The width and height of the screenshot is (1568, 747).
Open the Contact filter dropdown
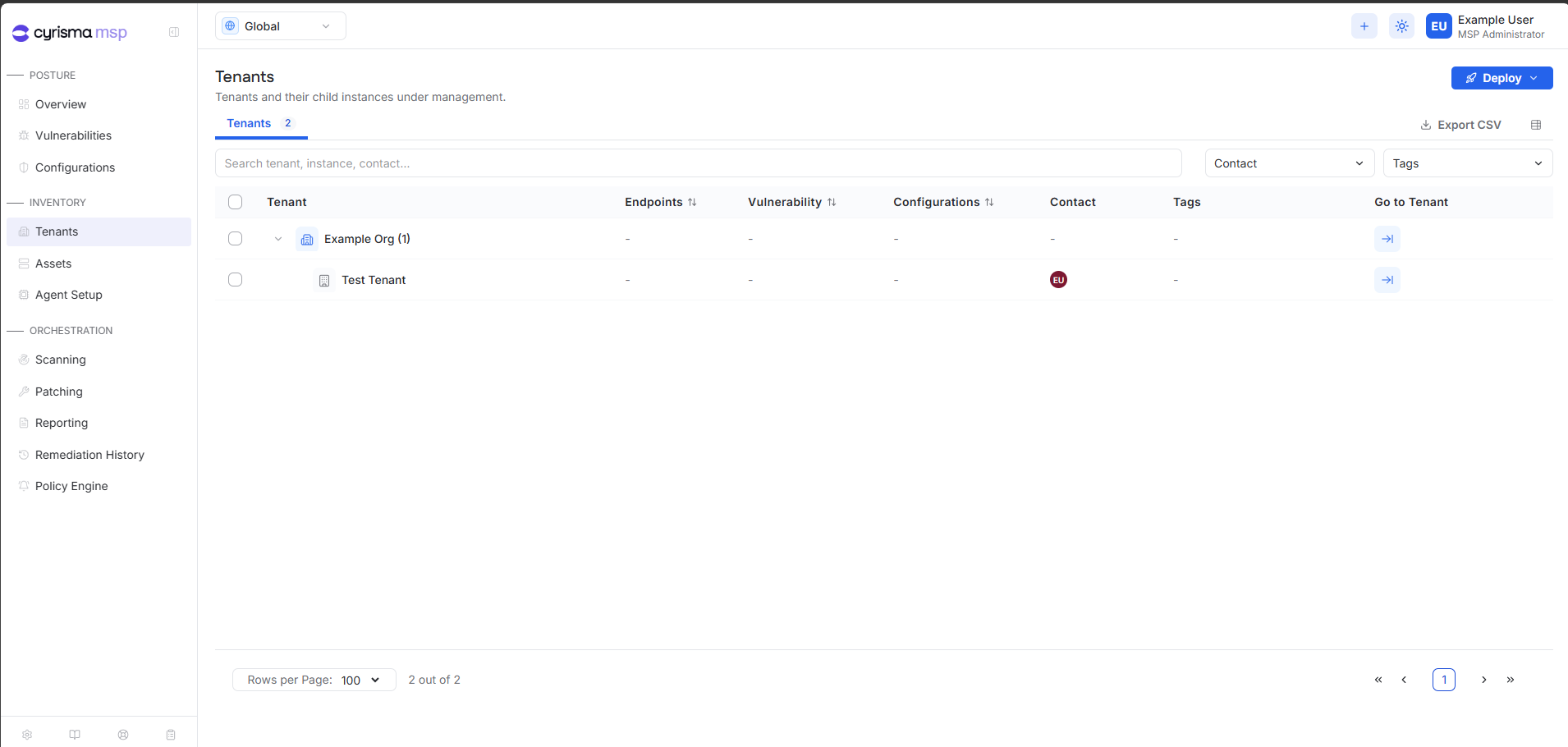pyautogui.click(x=1290, y=163)
